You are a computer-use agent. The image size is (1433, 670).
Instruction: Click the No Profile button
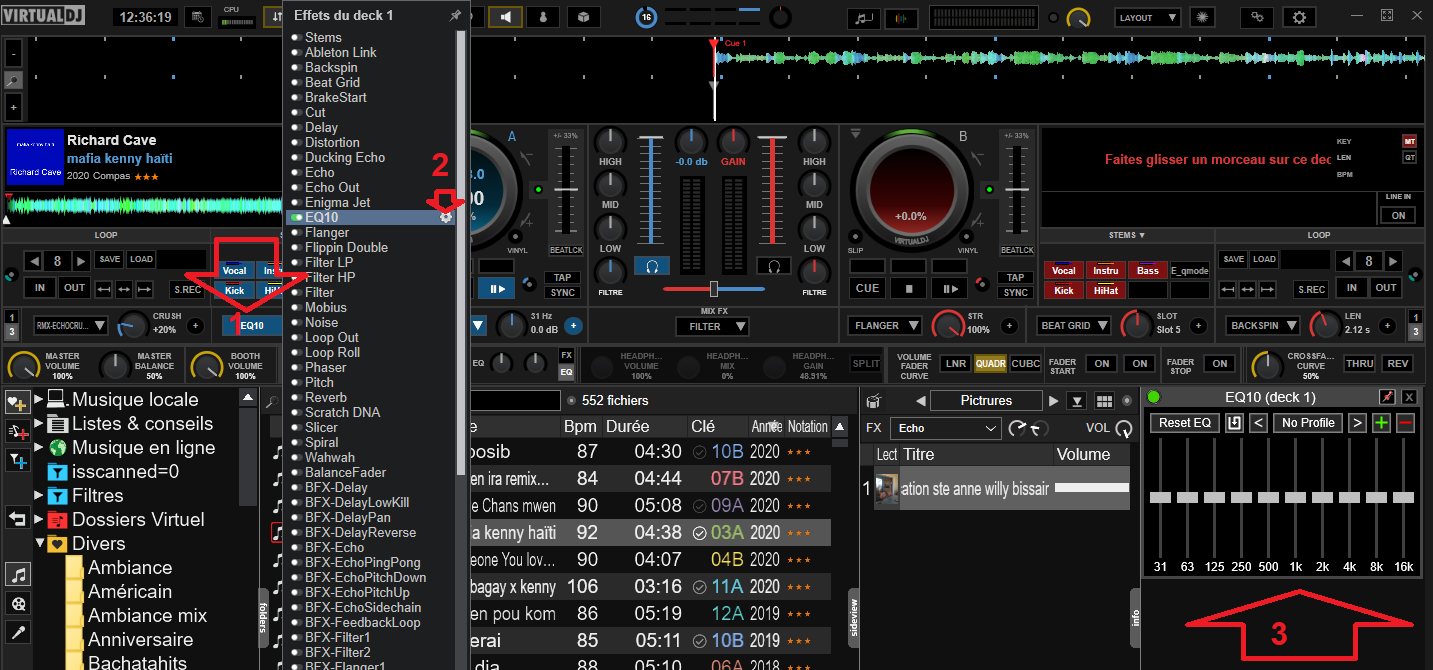coord(1308,423)
